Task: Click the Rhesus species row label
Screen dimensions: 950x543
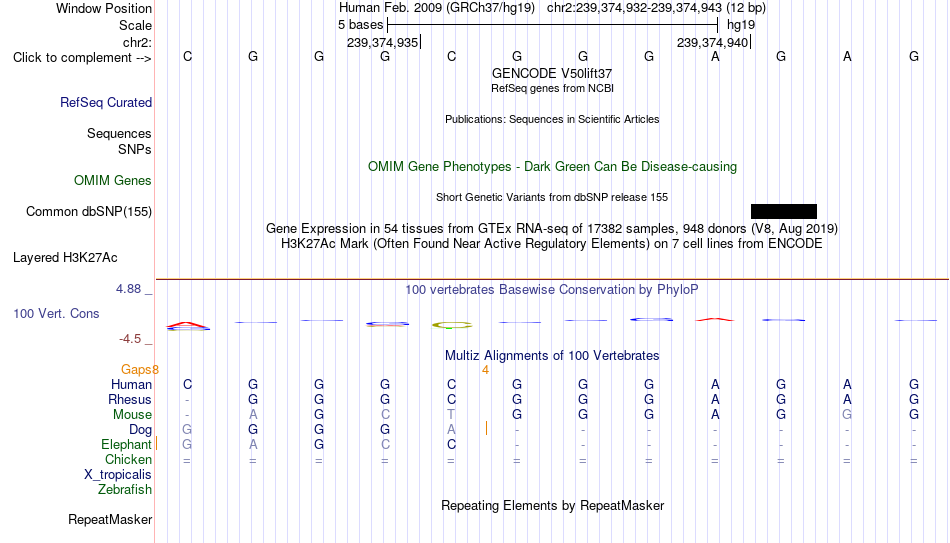Action: (130, 399)
